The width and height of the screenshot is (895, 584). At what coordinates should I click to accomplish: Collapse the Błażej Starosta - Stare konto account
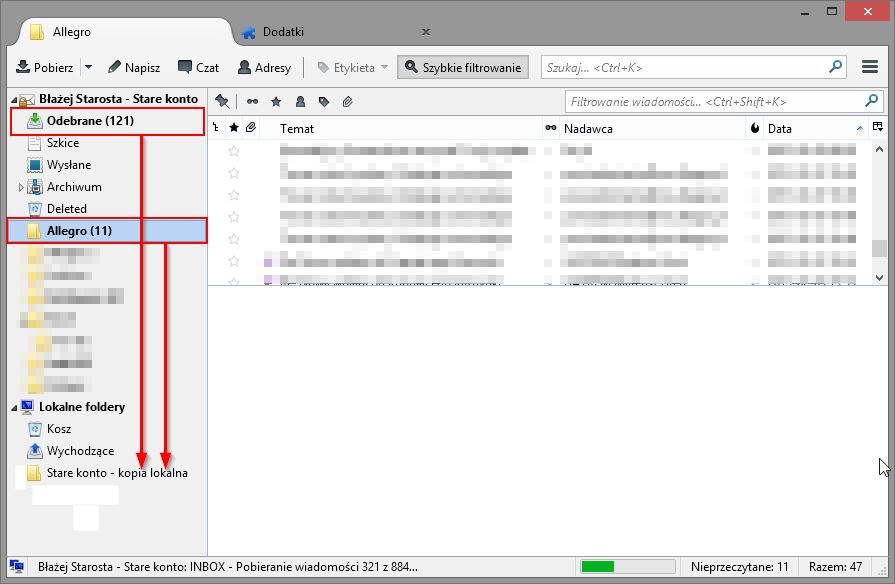[14, 99]
